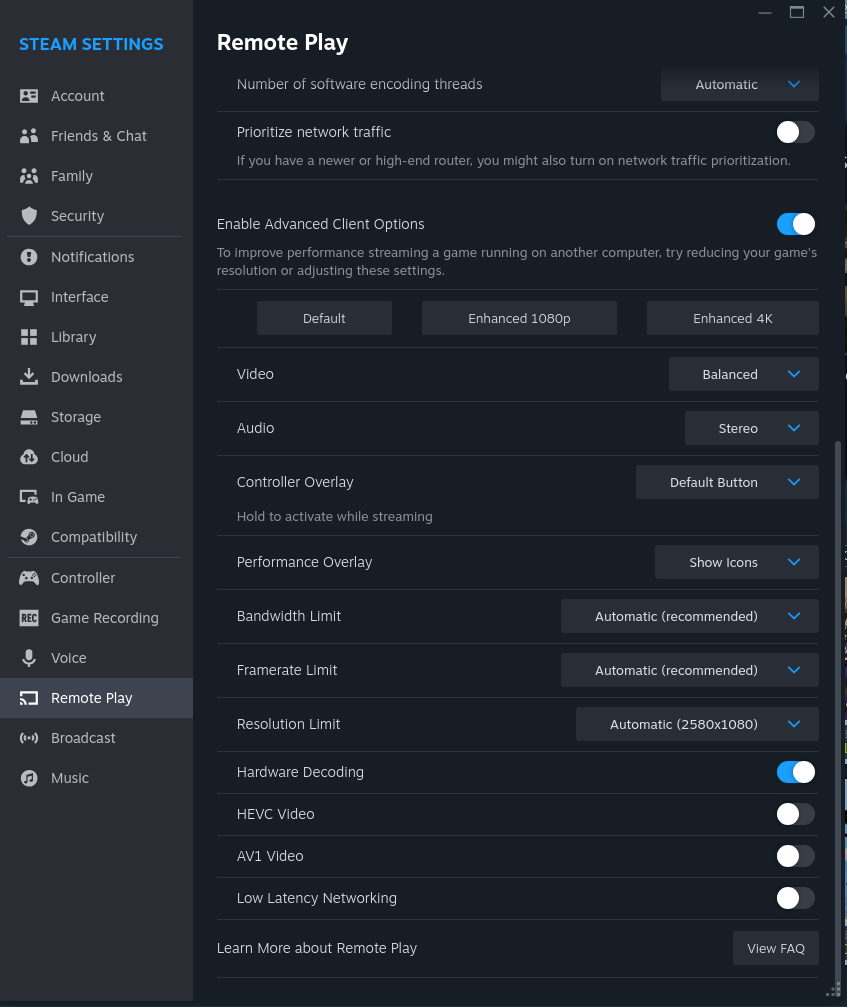Click "Hold to activate while streaming" text
This screenshot has width=847, height=1007.
point(335,516)
